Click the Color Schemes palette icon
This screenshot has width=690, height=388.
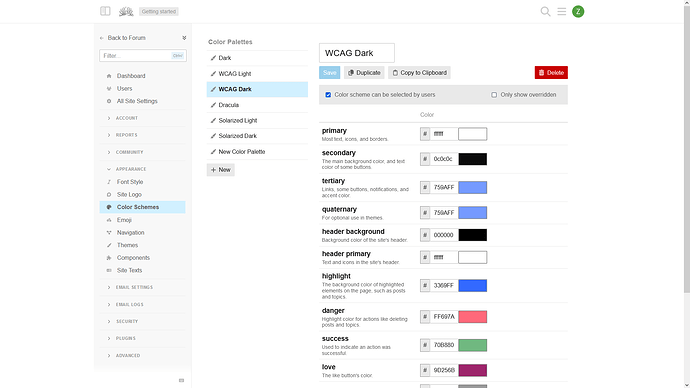(109, 207)
